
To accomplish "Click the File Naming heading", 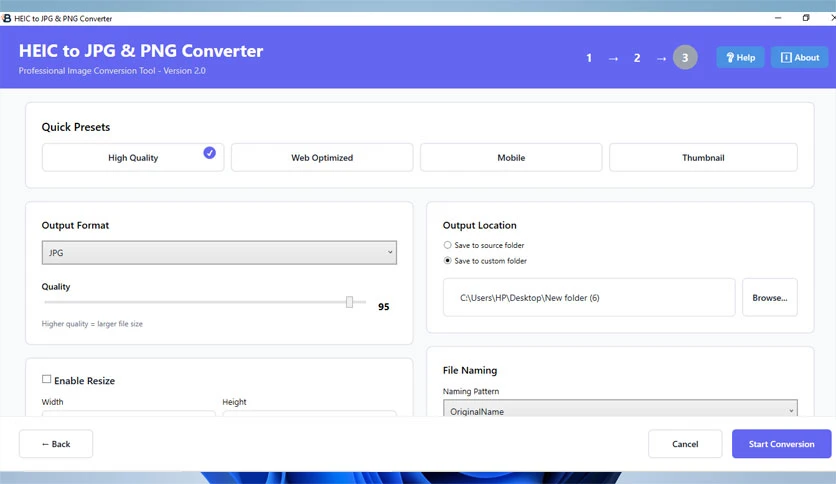I will point(470,370).
